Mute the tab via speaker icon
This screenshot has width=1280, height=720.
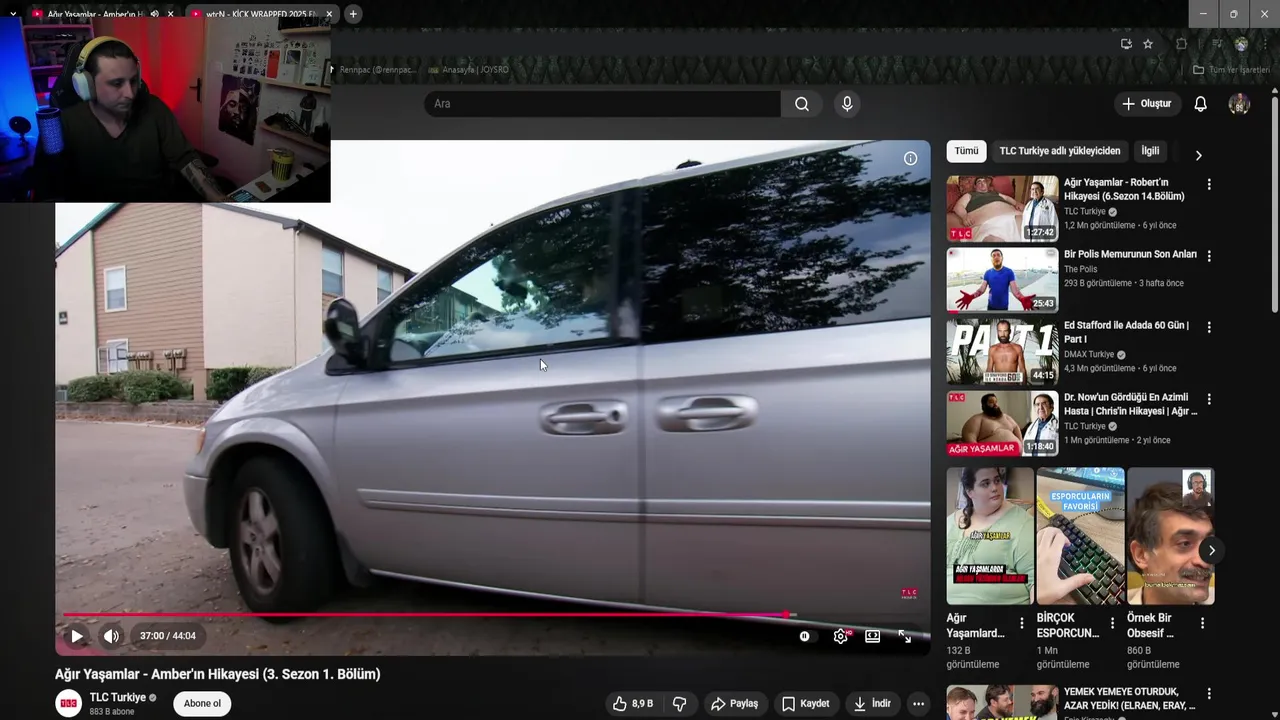click(154, 14)
